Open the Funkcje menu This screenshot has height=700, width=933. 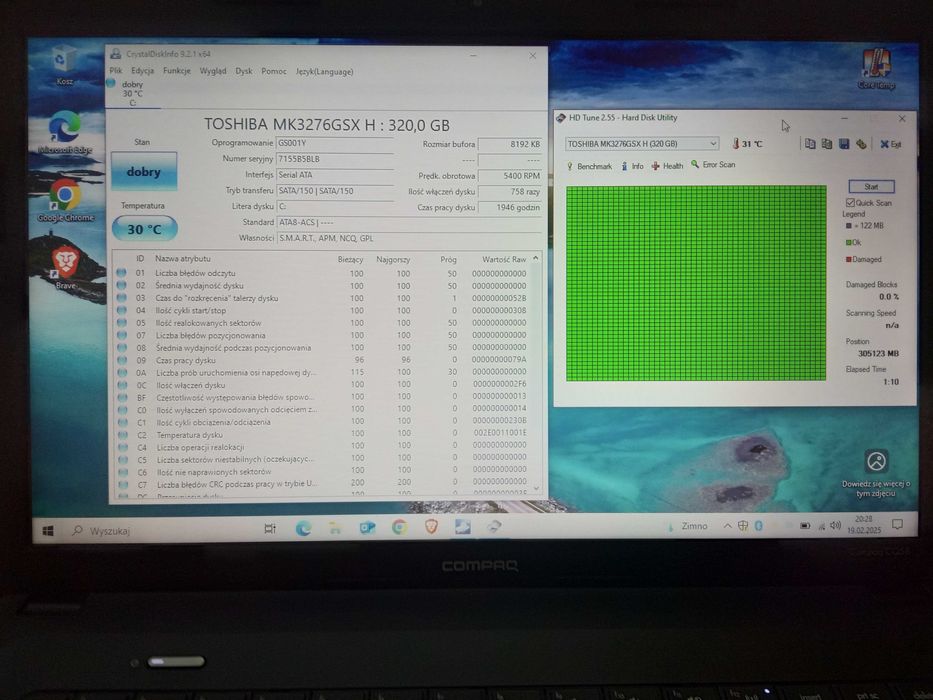177,71
